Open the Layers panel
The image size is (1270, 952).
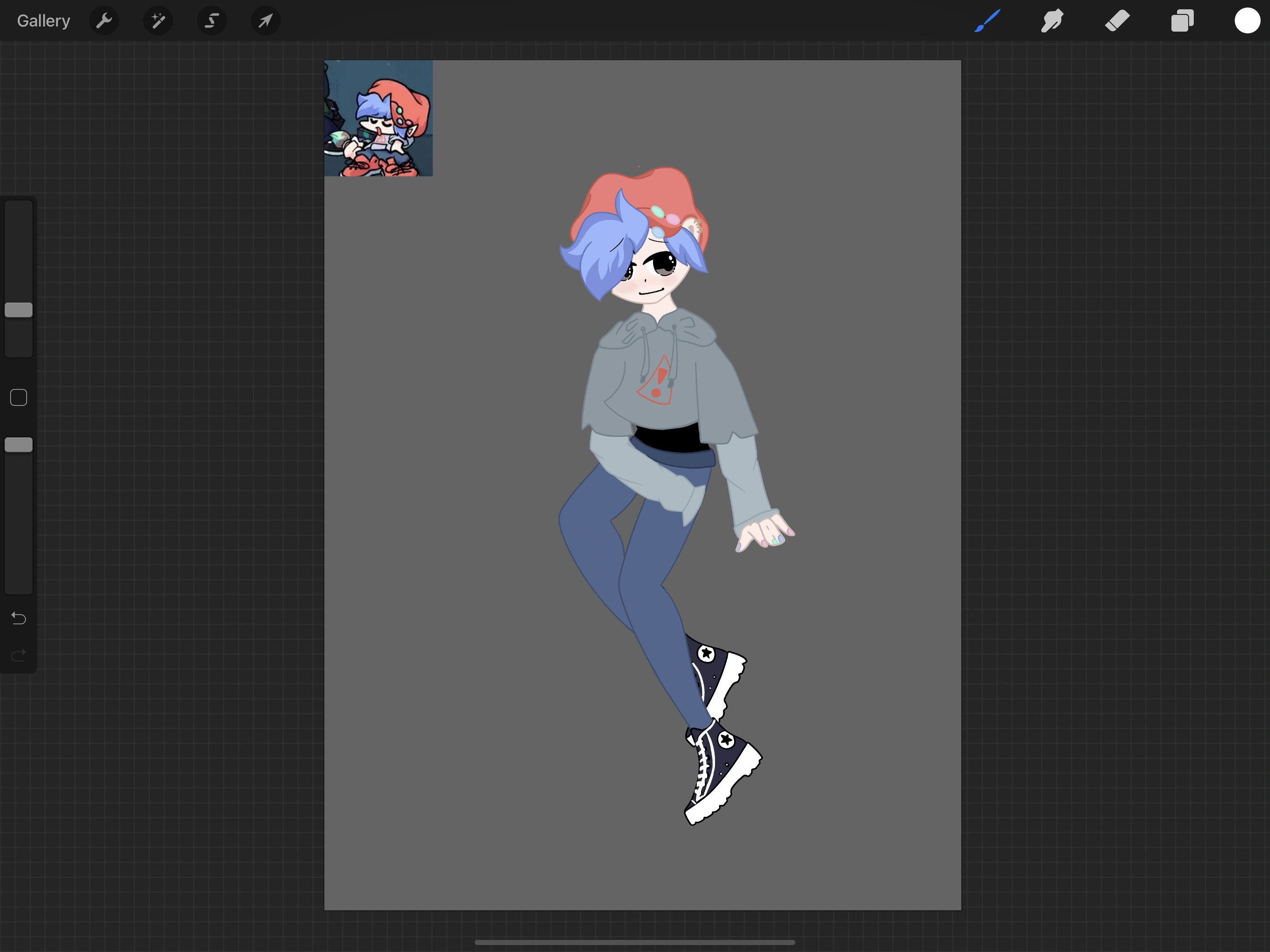[1182, 20]
